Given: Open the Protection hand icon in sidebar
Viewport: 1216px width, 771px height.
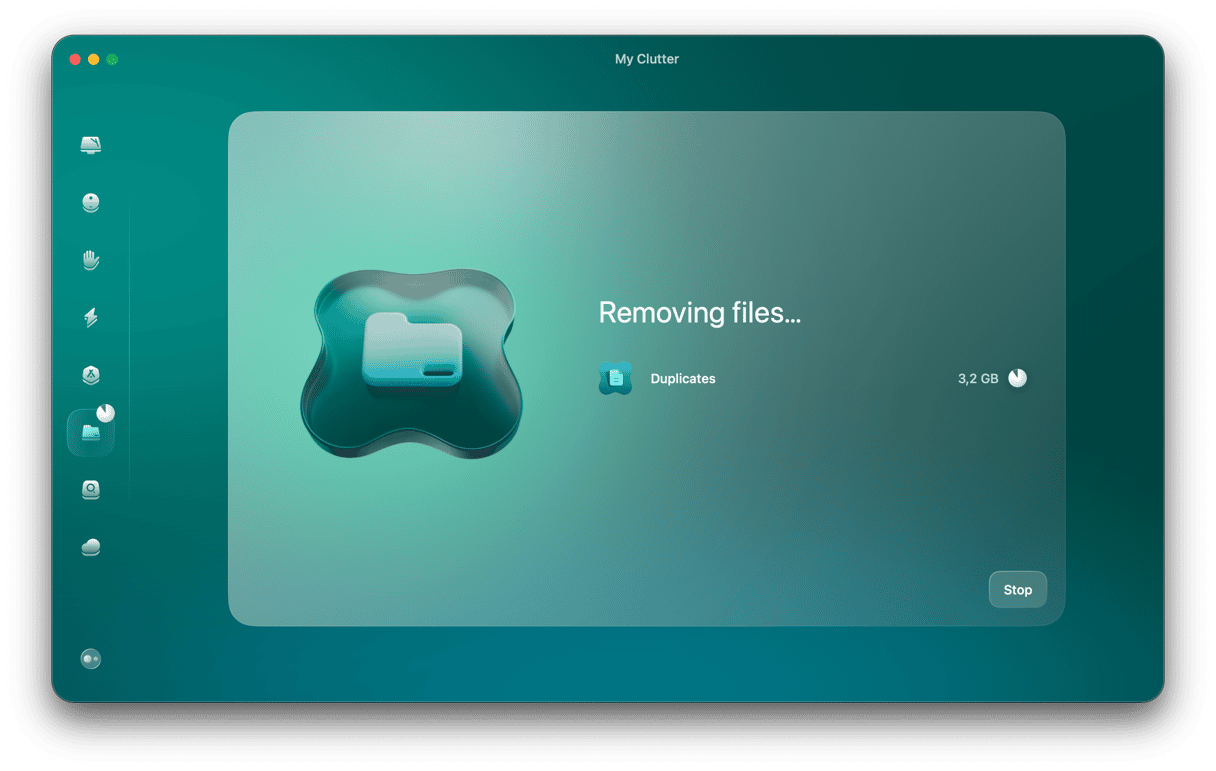Looking at the screenshot, I should coord(91,261).
